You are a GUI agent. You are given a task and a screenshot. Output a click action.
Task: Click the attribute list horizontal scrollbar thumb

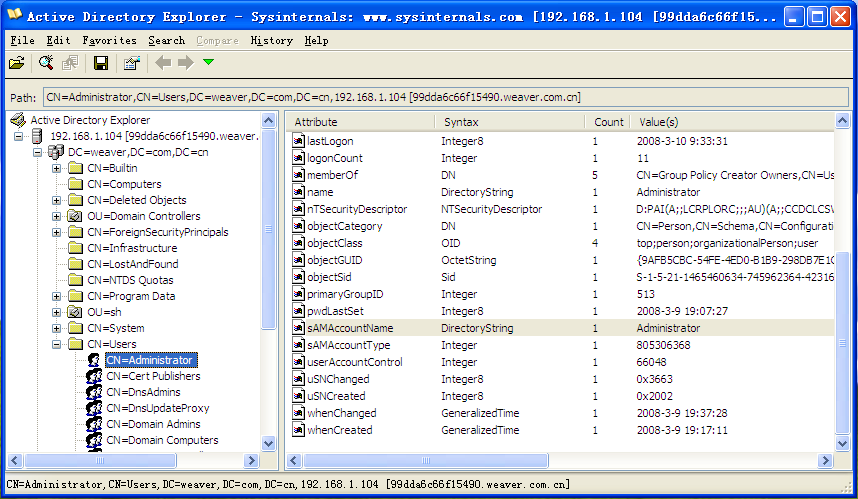[x=426, y=461]
